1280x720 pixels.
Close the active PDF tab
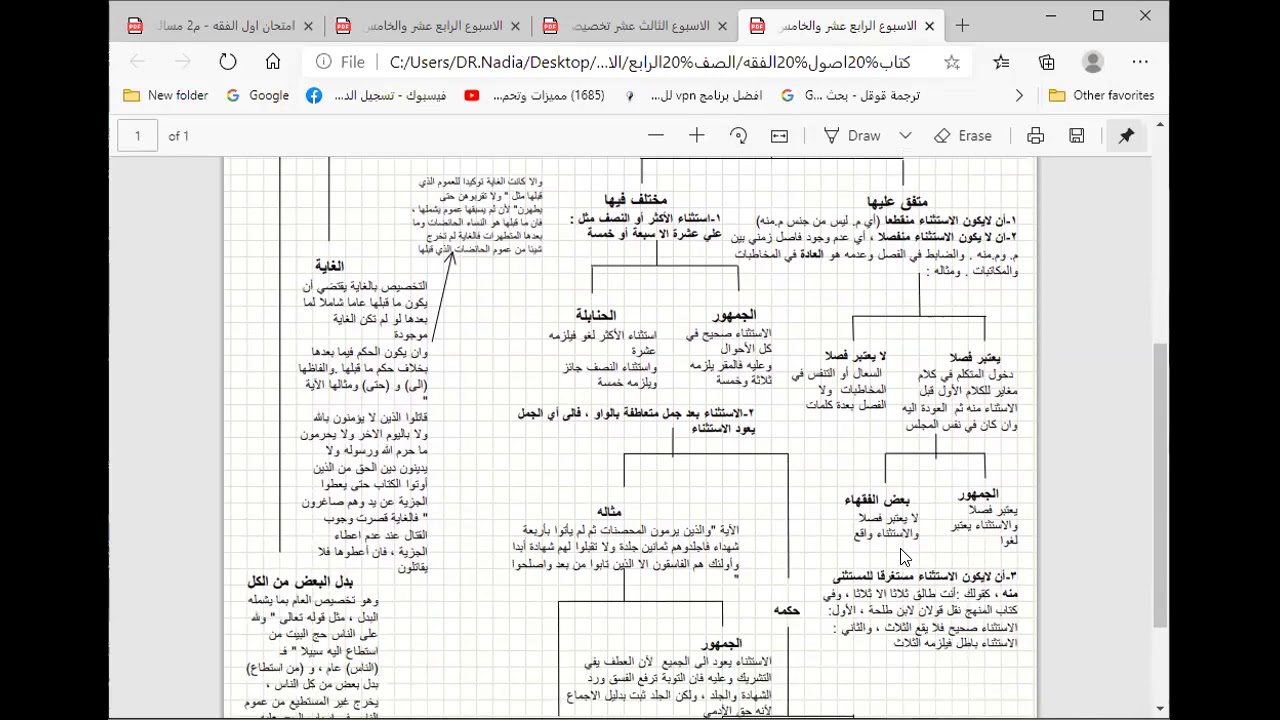tap(930, 26)
